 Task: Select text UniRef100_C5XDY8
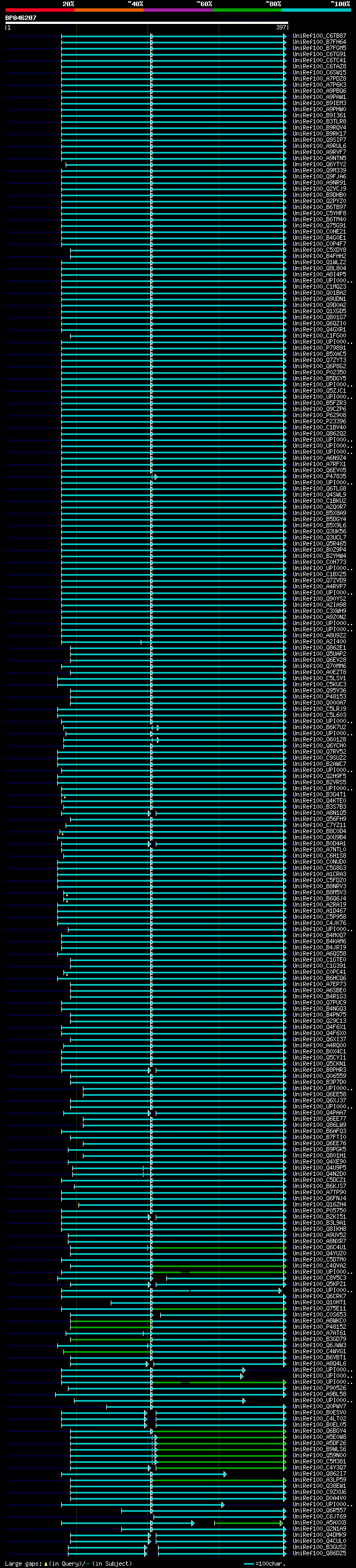pyautogui.click(x=319, y=250)
